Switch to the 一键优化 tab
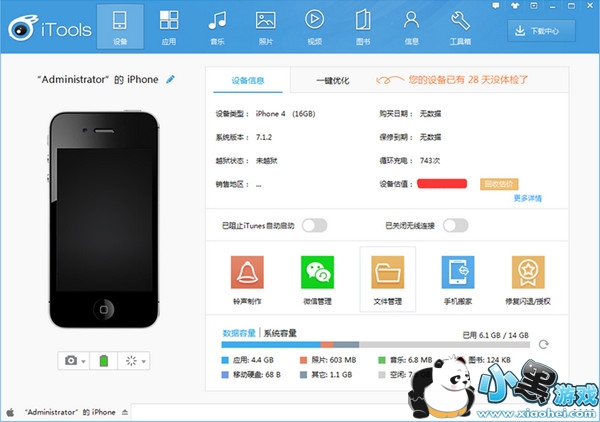The width and height of the screenshot is (600, 422). pos(333,80)
